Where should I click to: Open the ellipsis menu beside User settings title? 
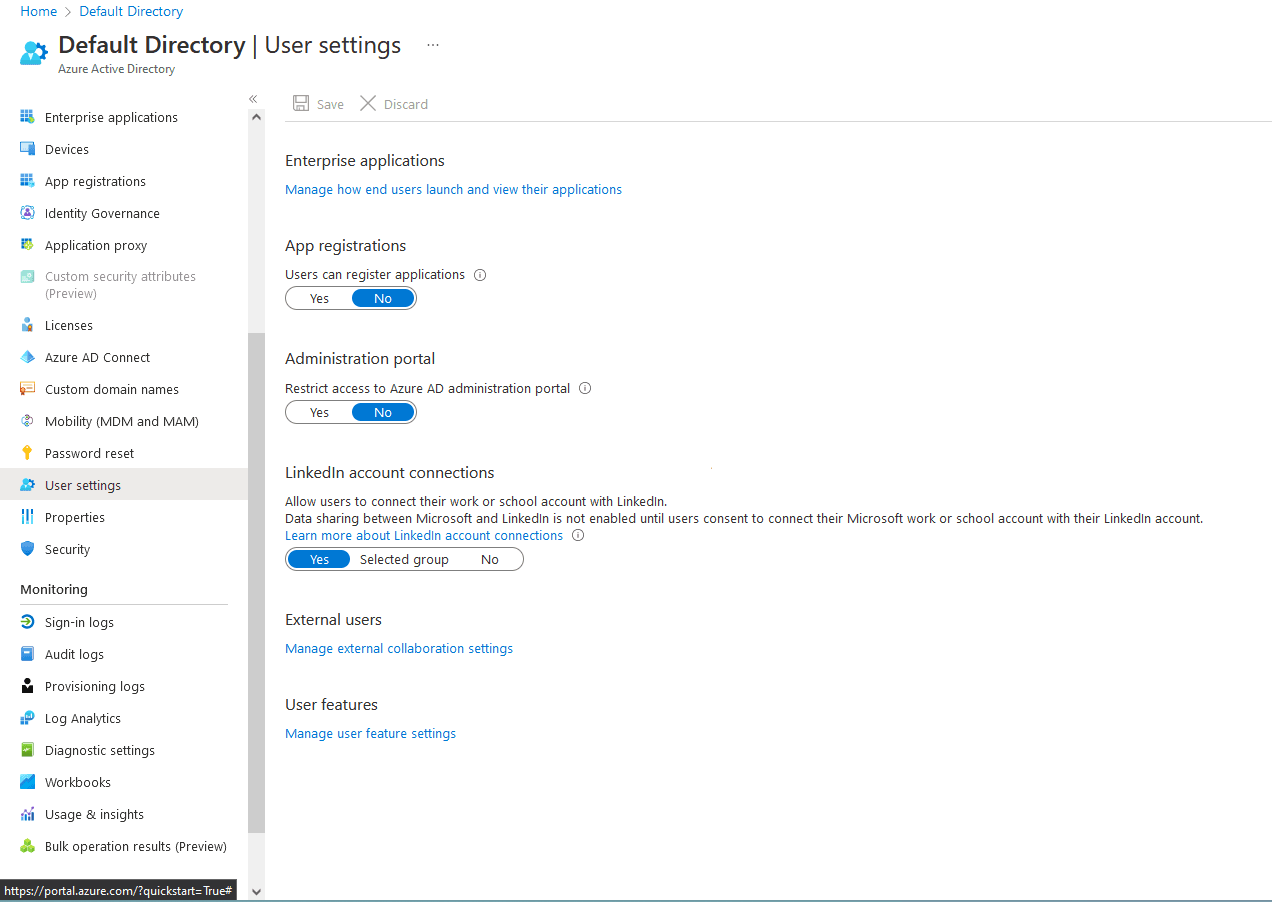[x=433, y=45]
